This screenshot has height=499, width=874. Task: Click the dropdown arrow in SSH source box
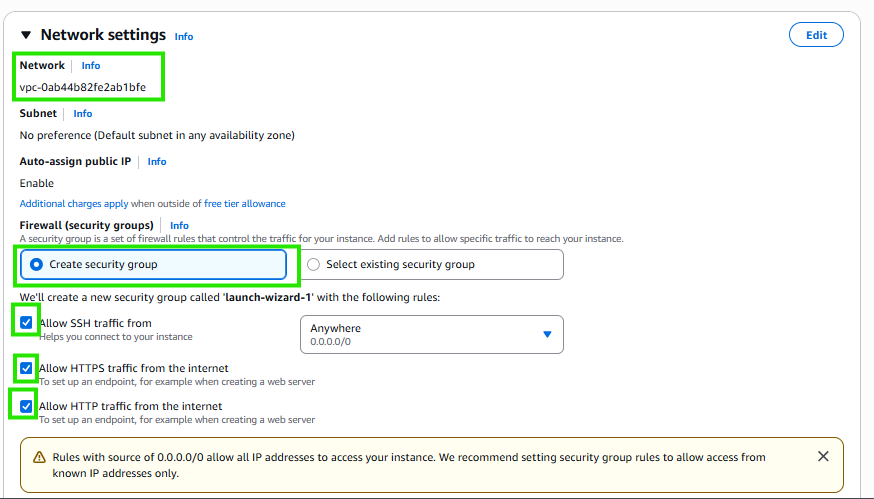[x=547, y=335]
